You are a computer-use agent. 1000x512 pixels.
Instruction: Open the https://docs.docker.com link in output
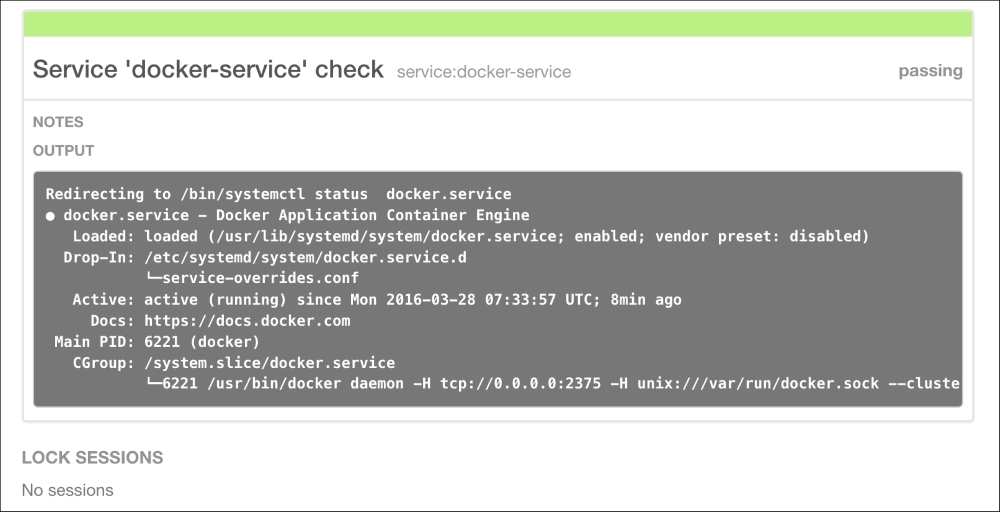pos(247,321)
